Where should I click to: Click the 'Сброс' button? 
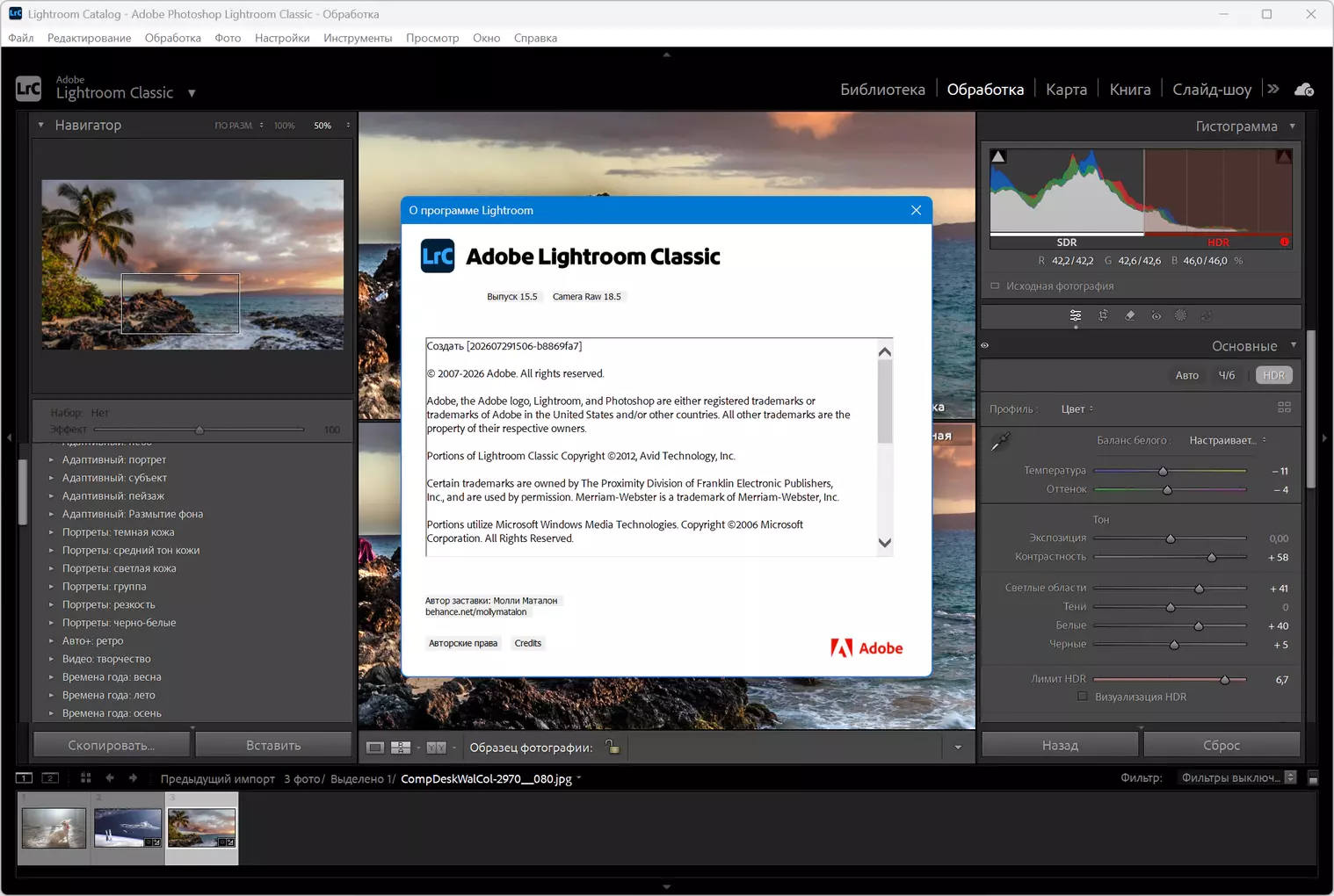point(1222,745)
